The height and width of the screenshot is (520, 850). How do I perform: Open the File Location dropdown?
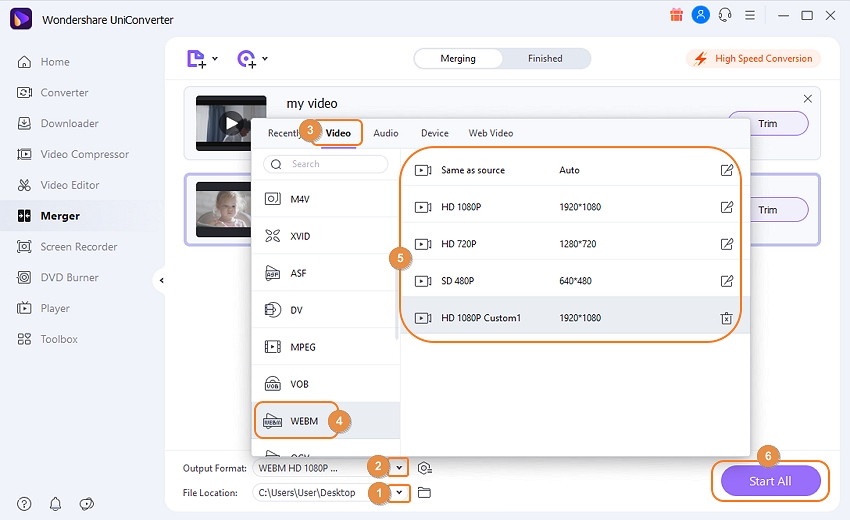(400, 493)
